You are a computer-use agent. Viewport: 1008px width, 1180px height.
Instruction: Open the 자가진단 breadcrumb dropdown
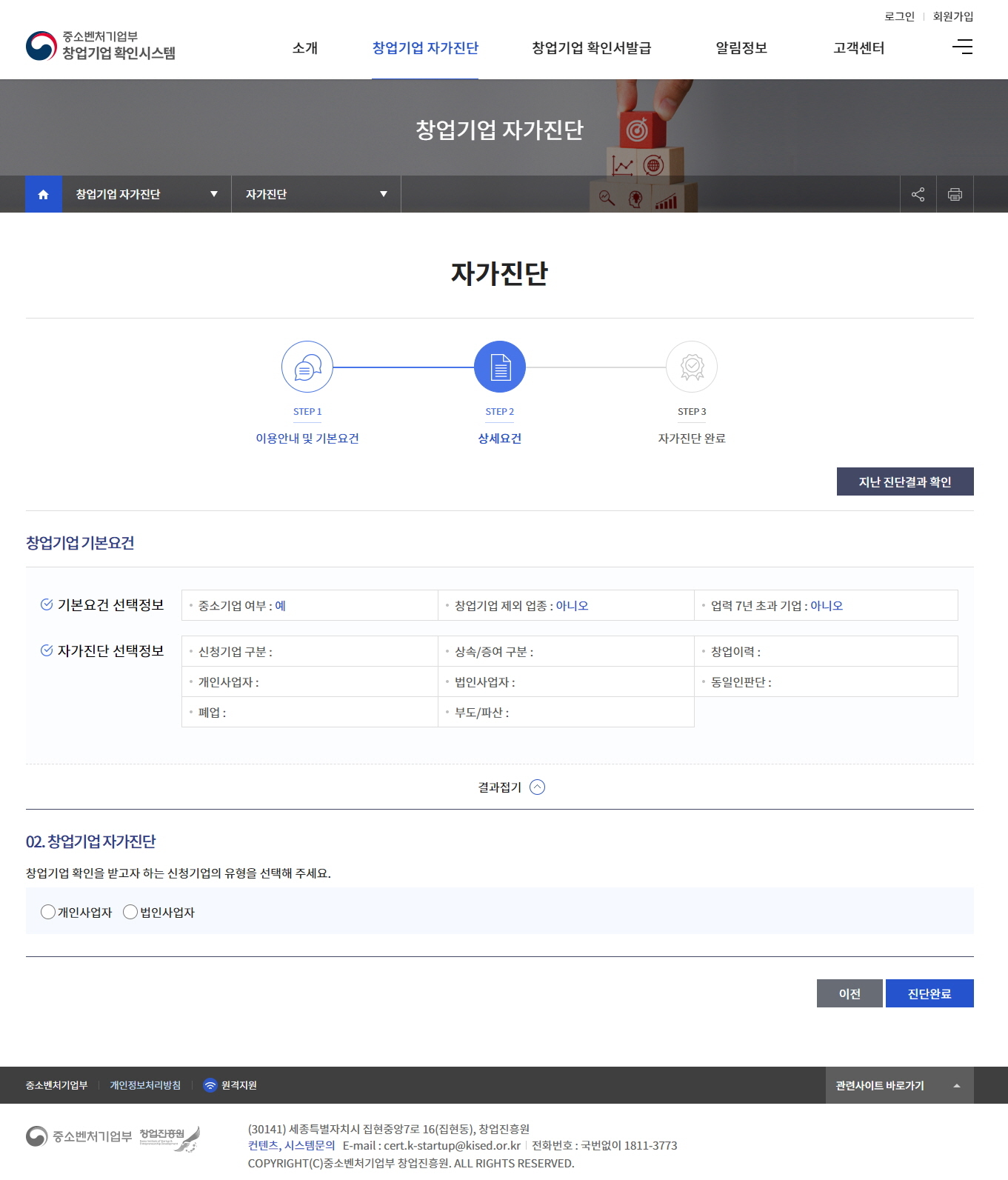tap(316, 194)
